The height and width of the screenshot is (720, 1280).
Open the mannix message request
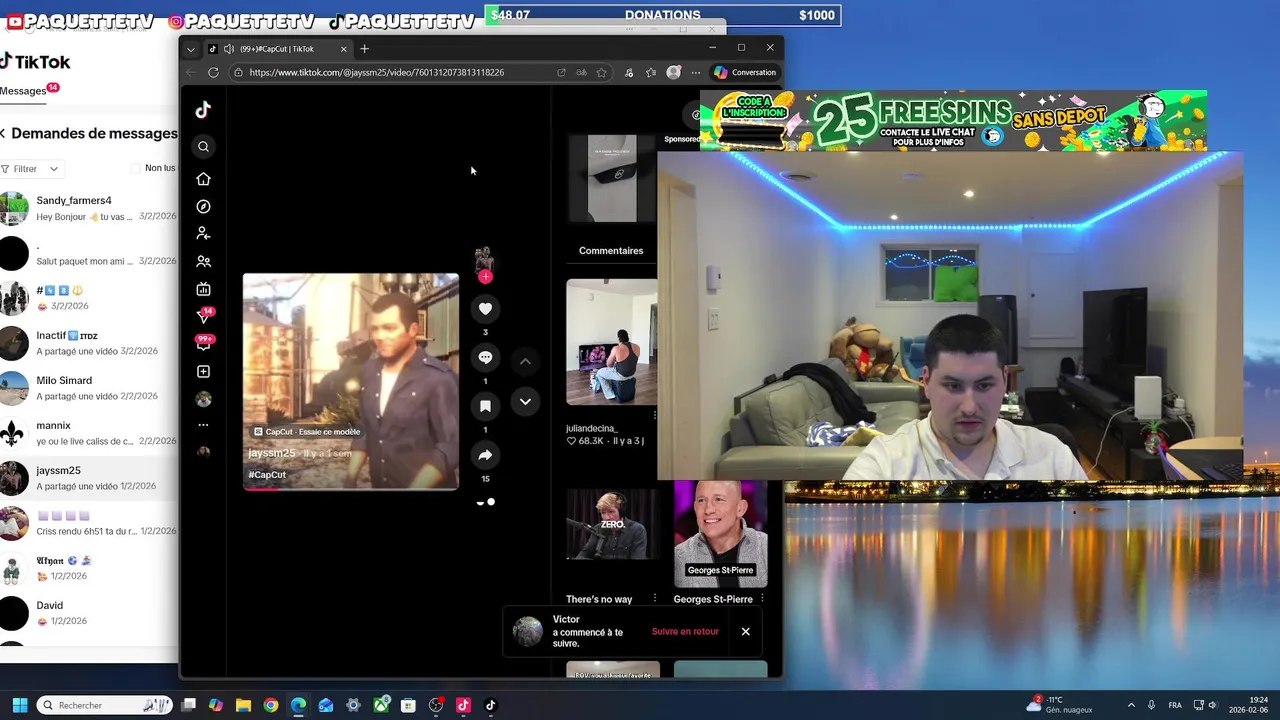click(89, 433)
